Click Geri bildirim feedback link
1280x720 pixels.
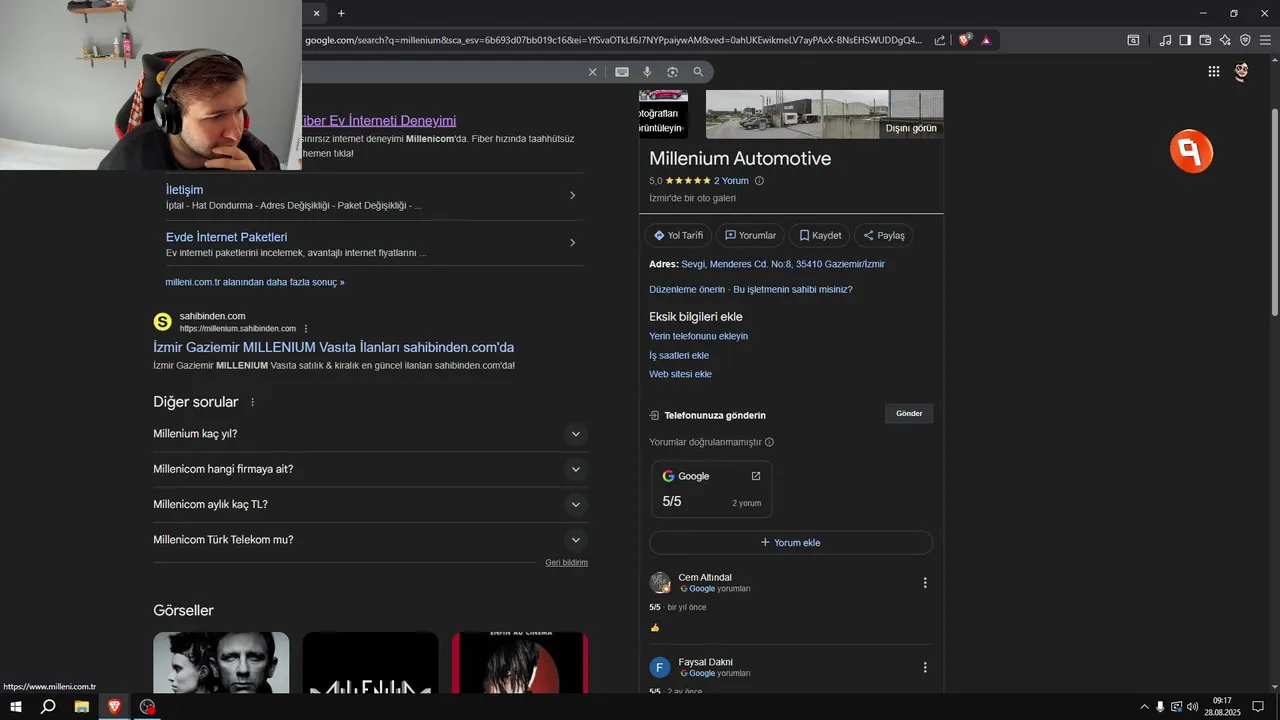(x=566, y=563)
